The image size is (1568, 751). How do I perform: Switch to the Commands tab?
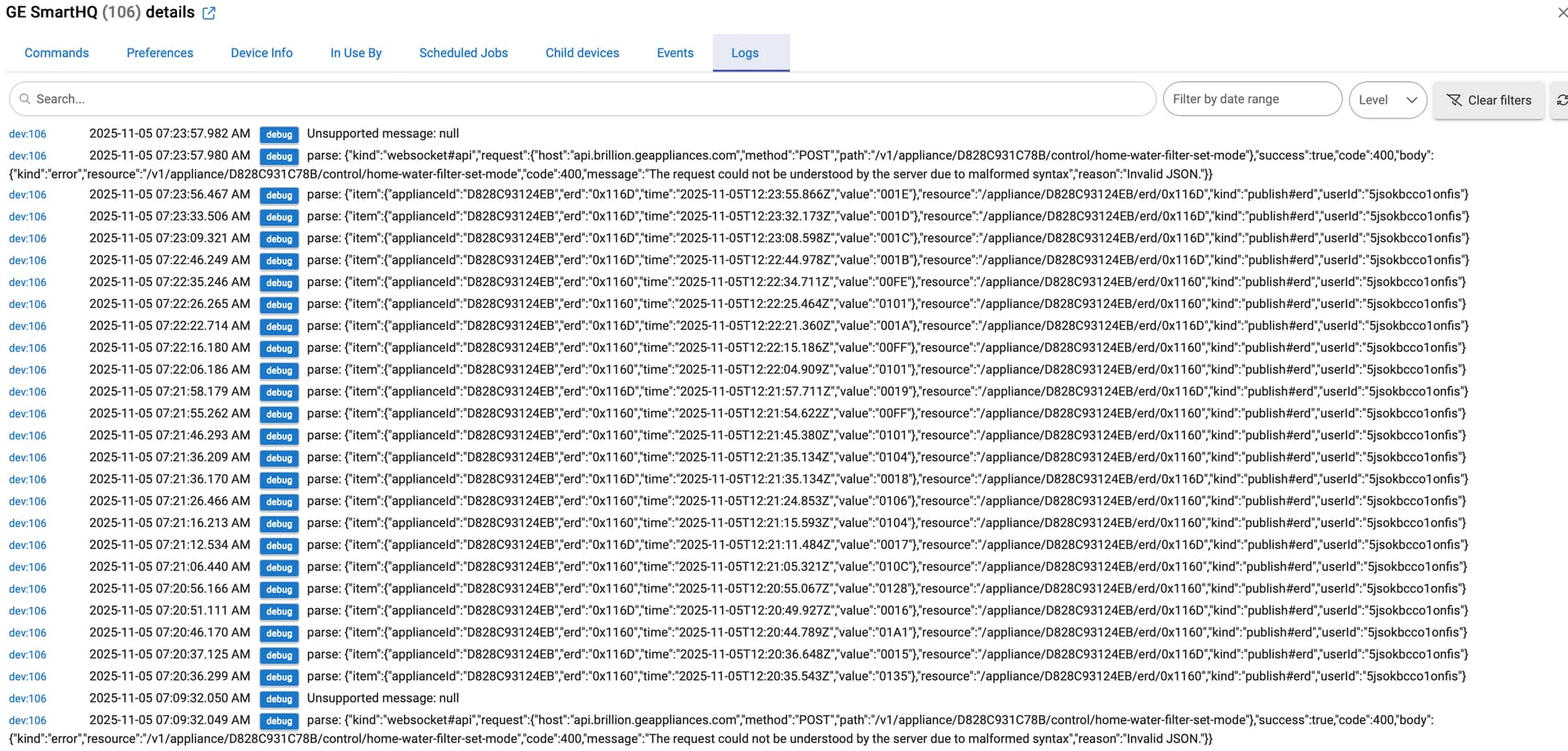56,52
